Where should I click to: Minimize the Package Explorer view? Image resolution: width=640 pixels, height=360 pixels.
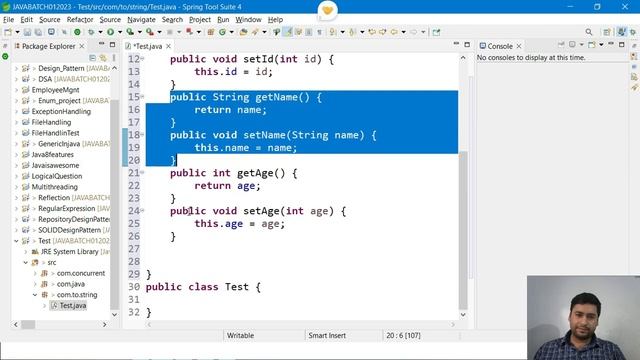(101, 44)
